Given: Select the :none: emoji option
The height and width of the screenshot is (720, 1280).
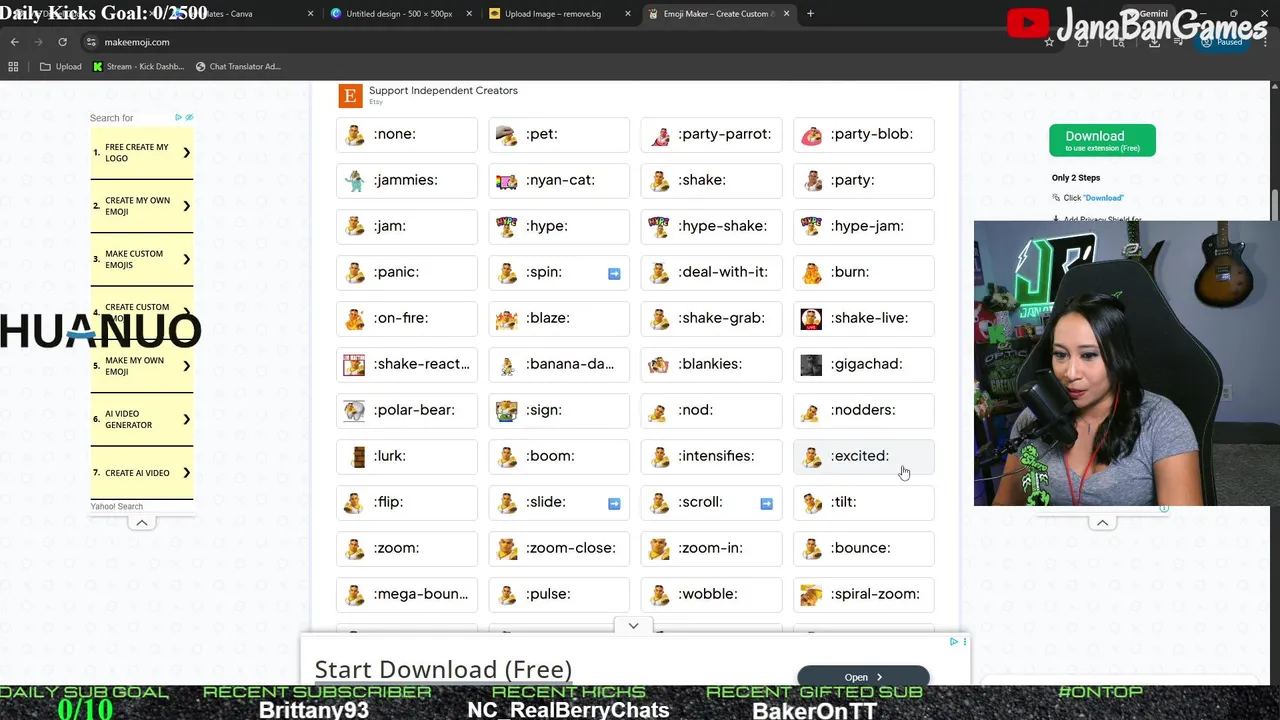Looking at the screenshot, I should pos(407,134).
